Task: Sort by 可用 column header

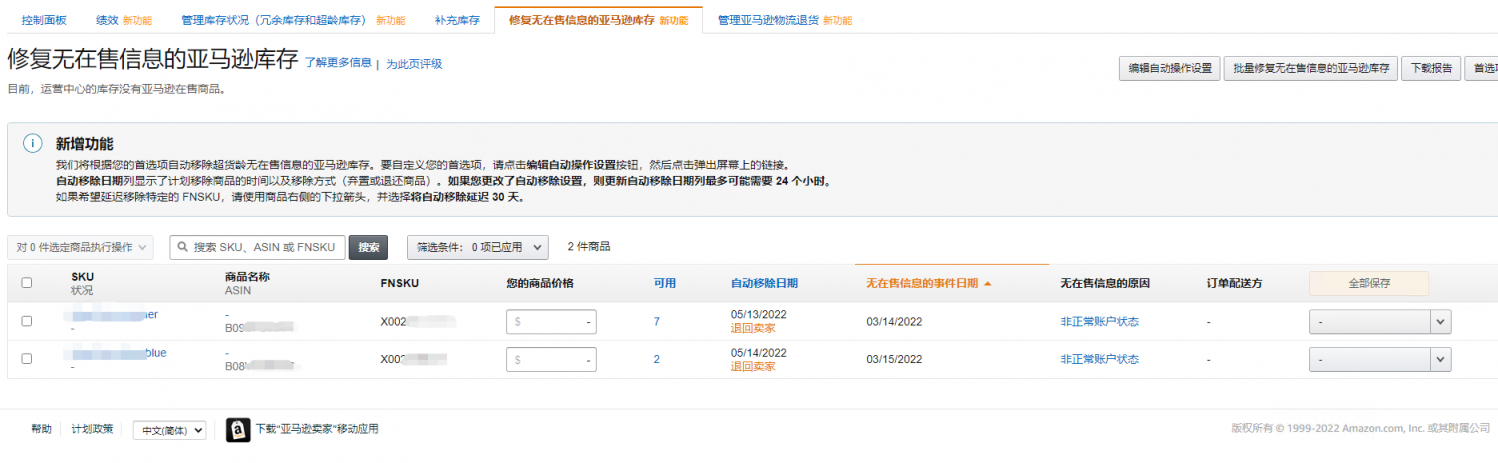Action: pyautogui.click(x=665, y=283)
